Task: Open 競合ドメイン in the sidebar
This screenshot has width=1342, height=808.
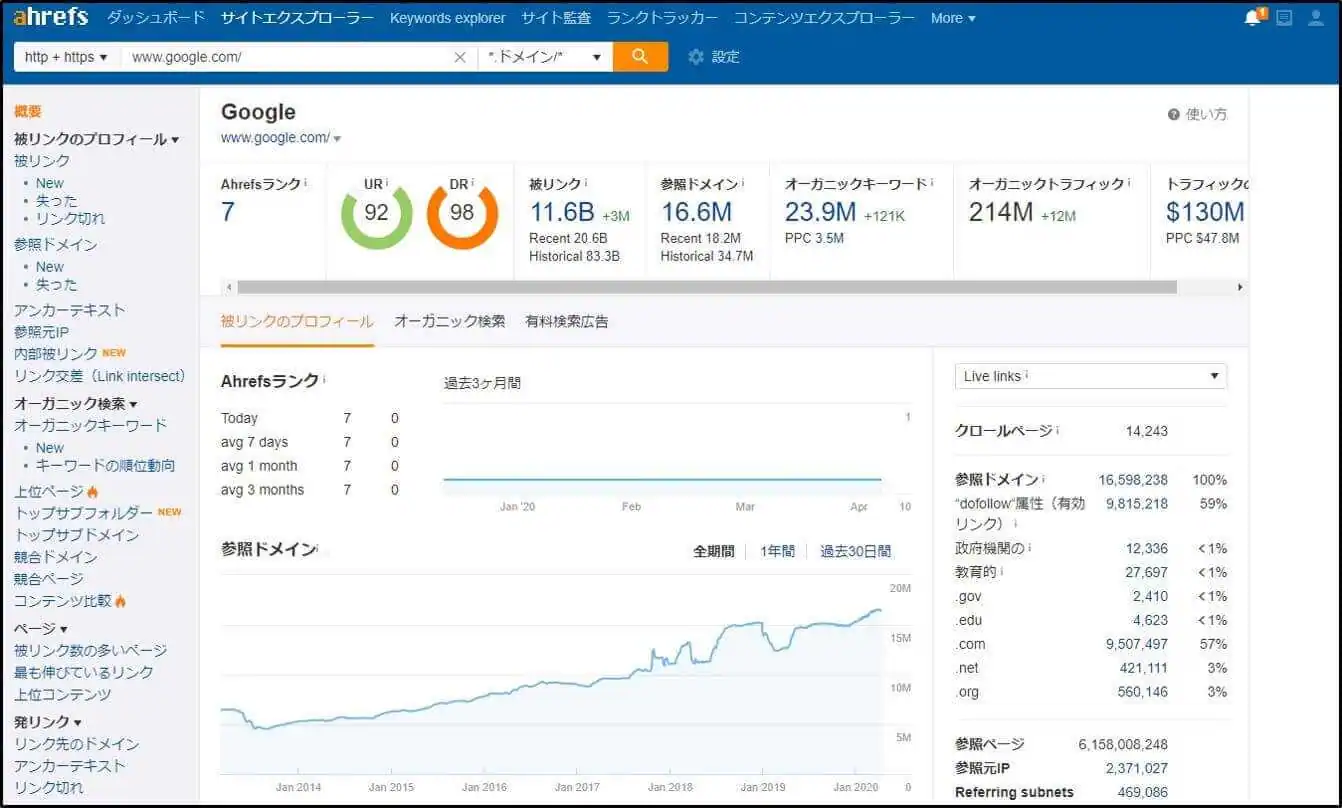Action: click(56, 557)
